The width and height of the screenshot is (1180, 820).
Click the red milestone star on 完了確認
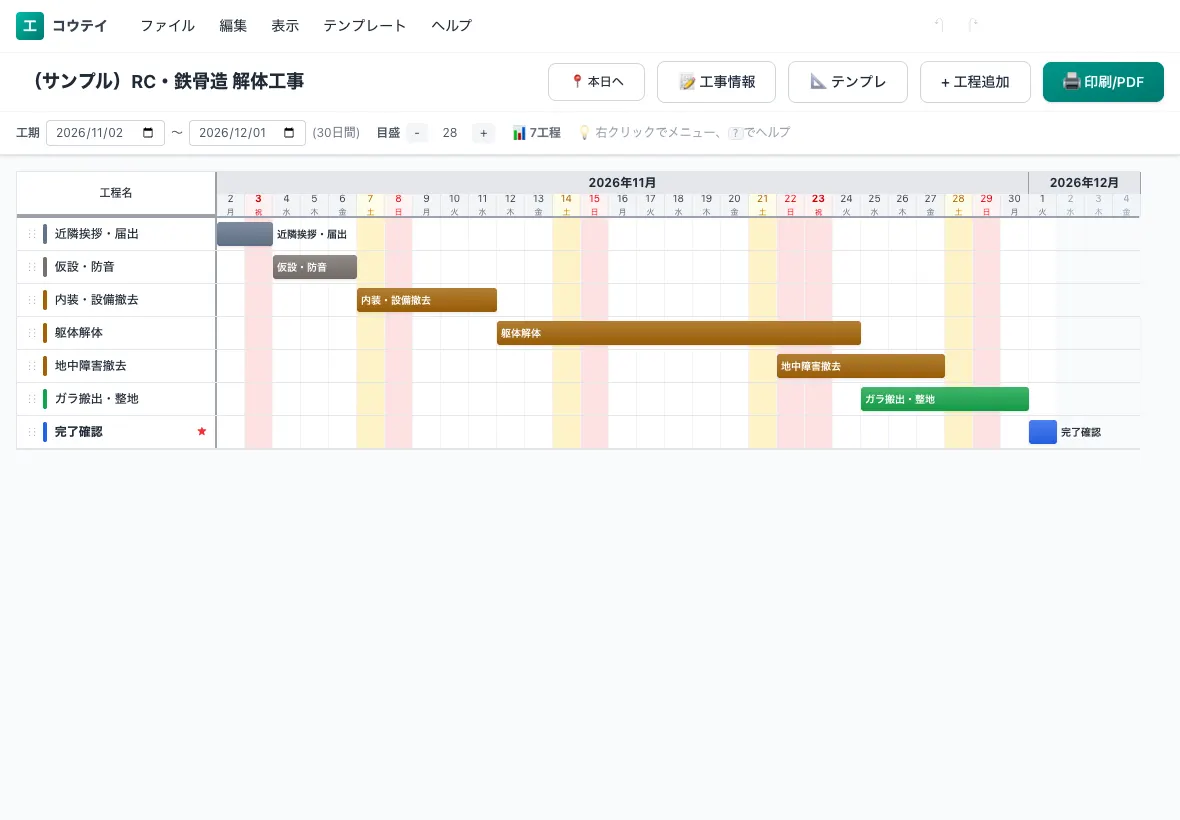click(x=202, y=431)
